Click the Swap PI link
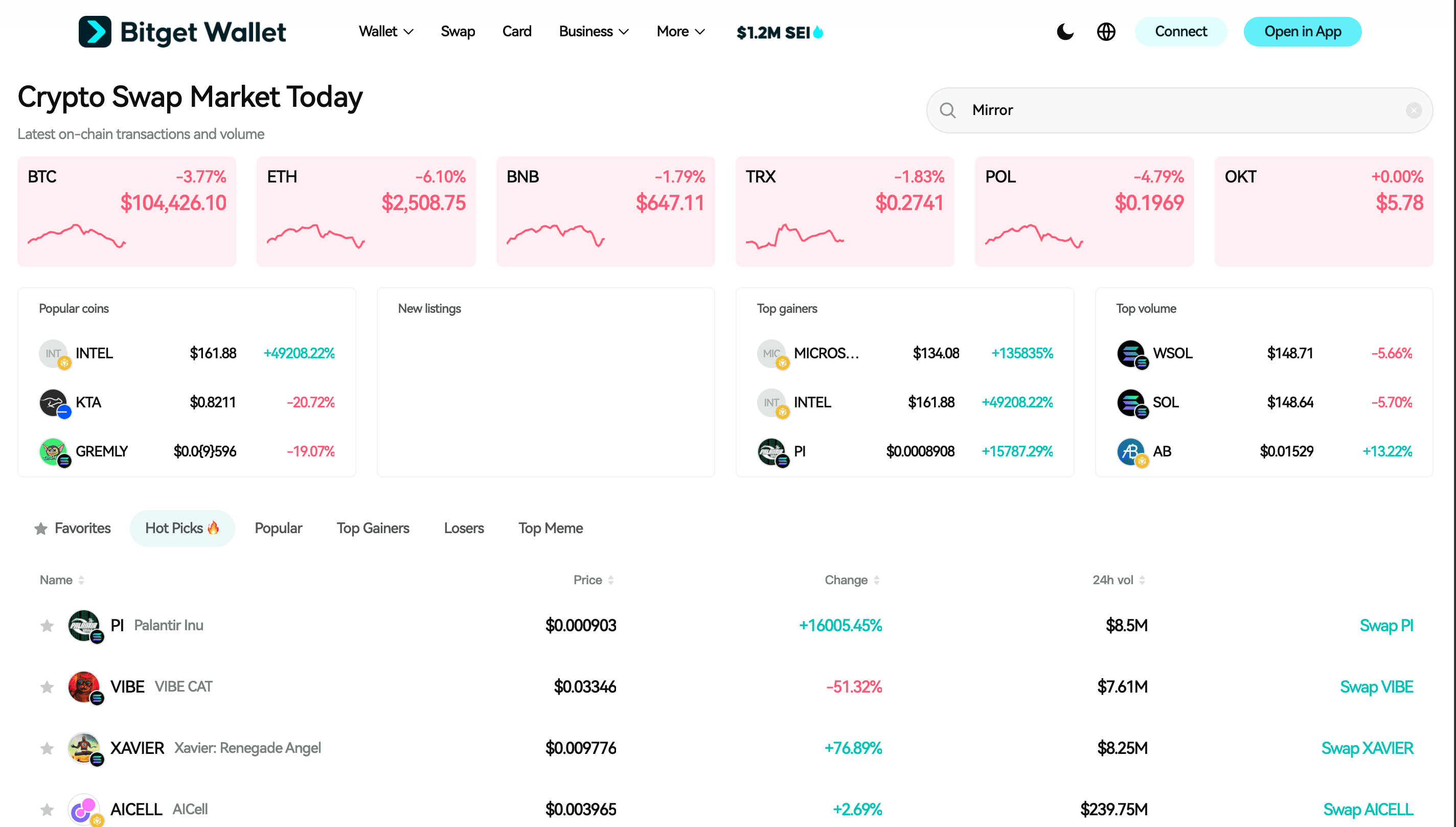Screen dimensions: 1456x827 (1386, 626)
